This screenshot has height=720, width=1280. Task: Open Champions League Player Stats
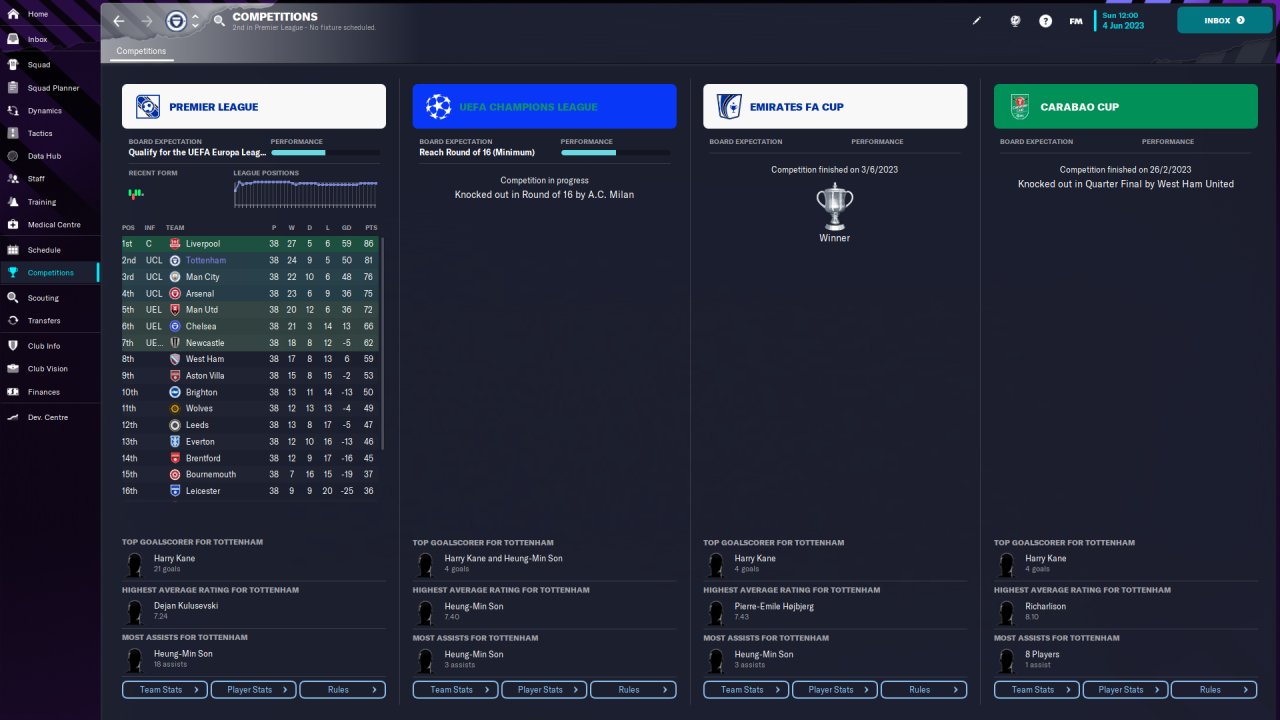544,689
